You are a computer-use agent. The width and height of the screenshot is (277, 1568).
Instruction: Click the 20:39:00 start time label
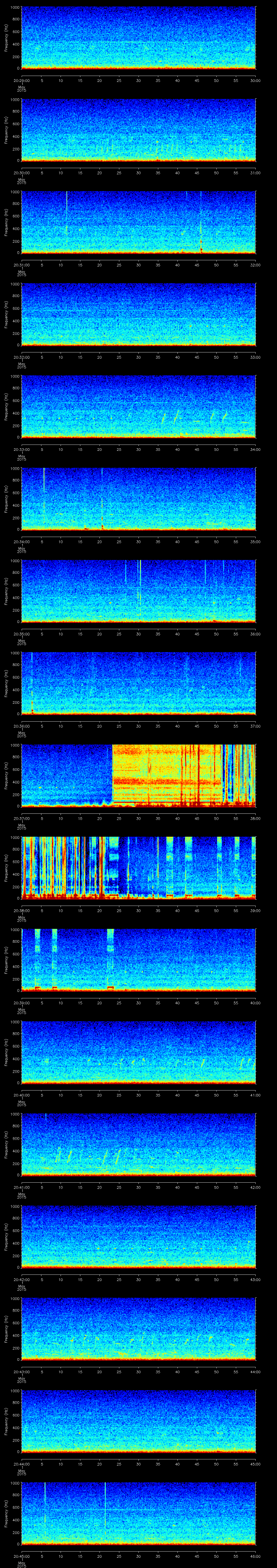click(21, 1003)
